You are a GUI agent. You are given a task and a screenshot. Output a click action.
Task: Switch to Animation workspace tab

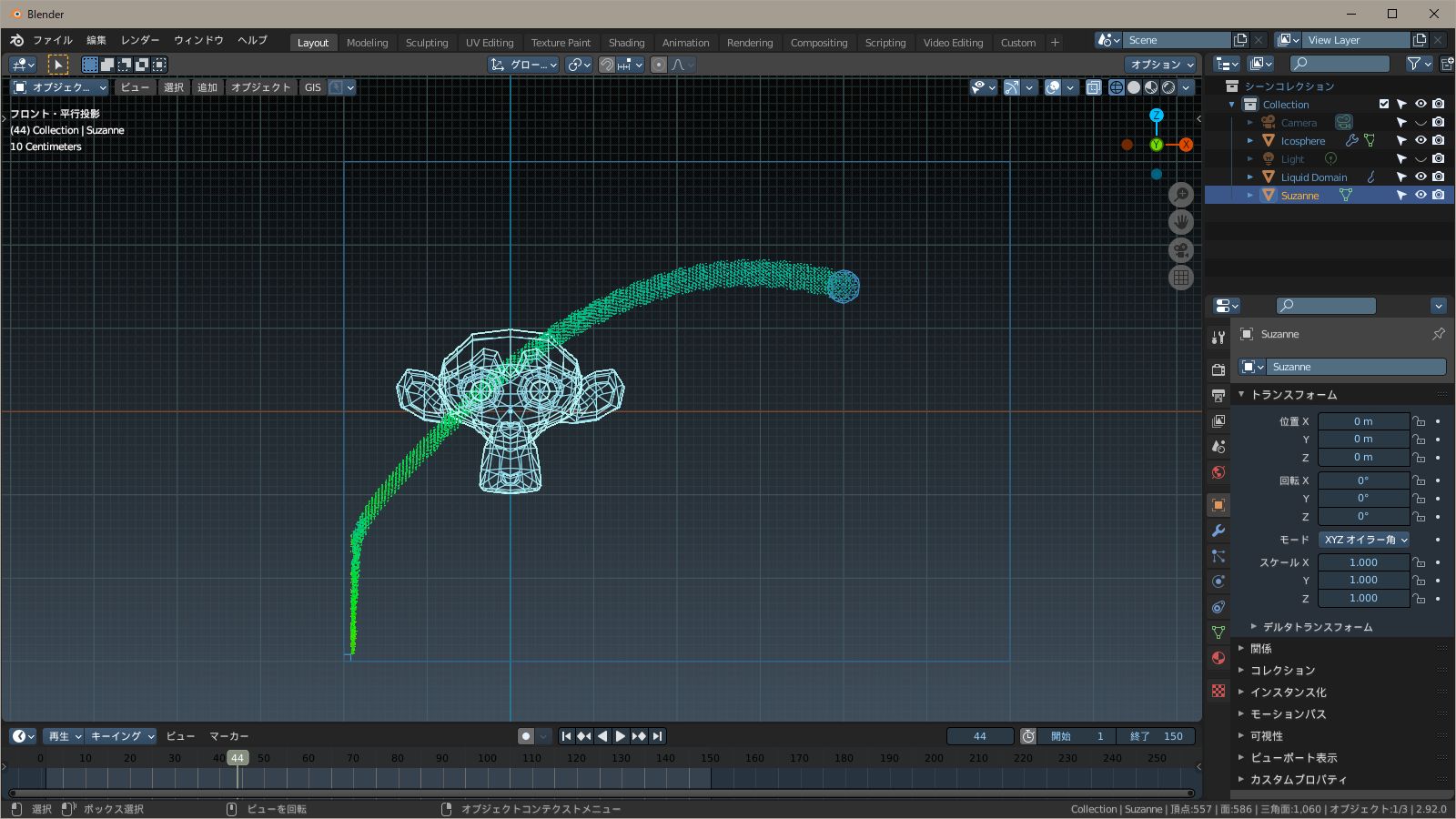tap(685, 43)
